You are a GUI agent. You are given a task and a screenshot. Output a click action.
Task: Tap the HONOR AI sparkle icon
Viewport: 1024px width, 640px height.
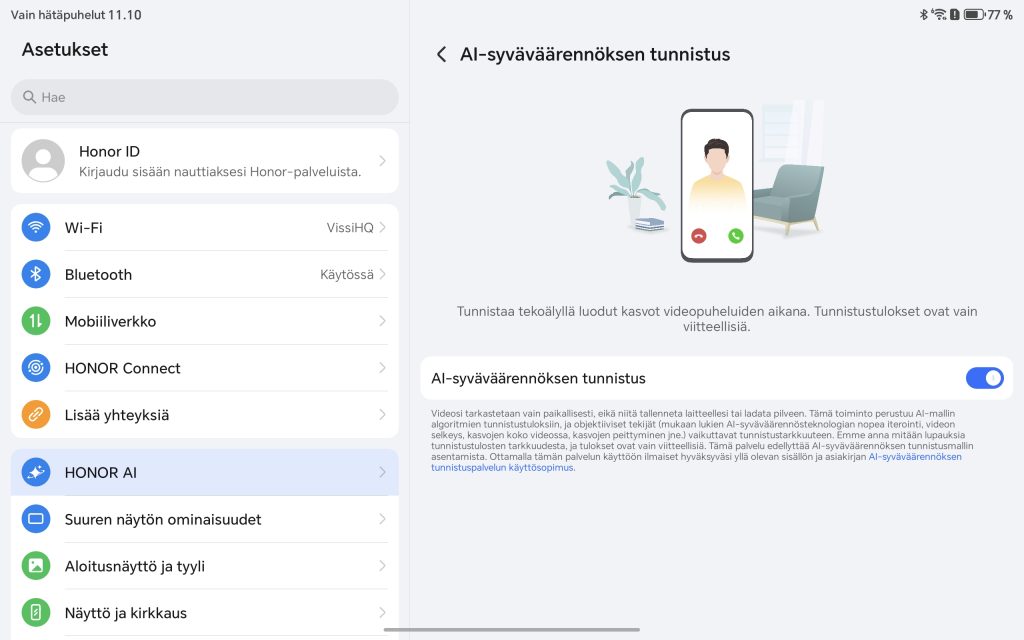tap(36, 472)
